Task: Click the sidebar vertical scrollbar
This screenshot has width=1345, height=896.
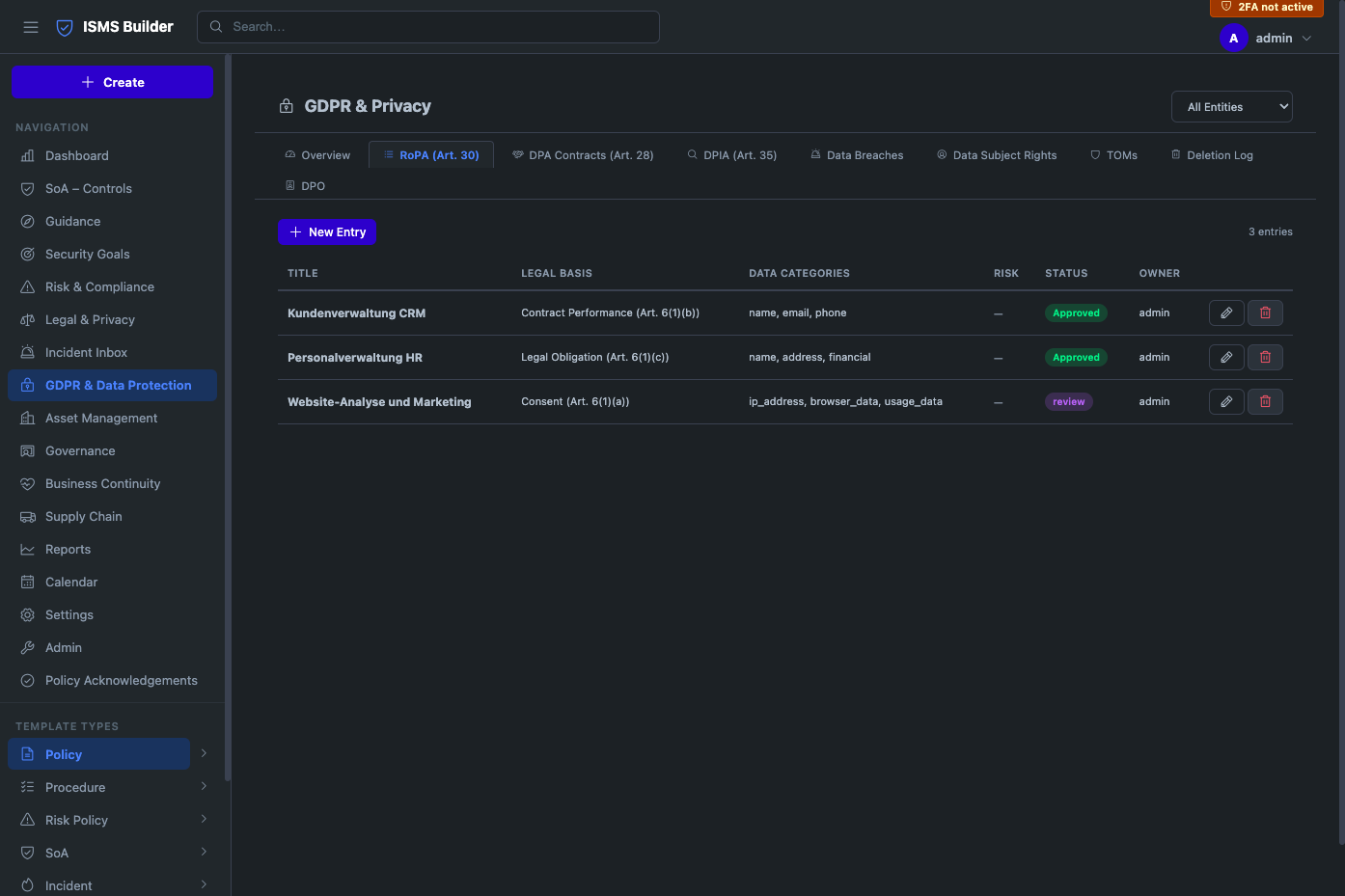Action: [x=228, y=417]
